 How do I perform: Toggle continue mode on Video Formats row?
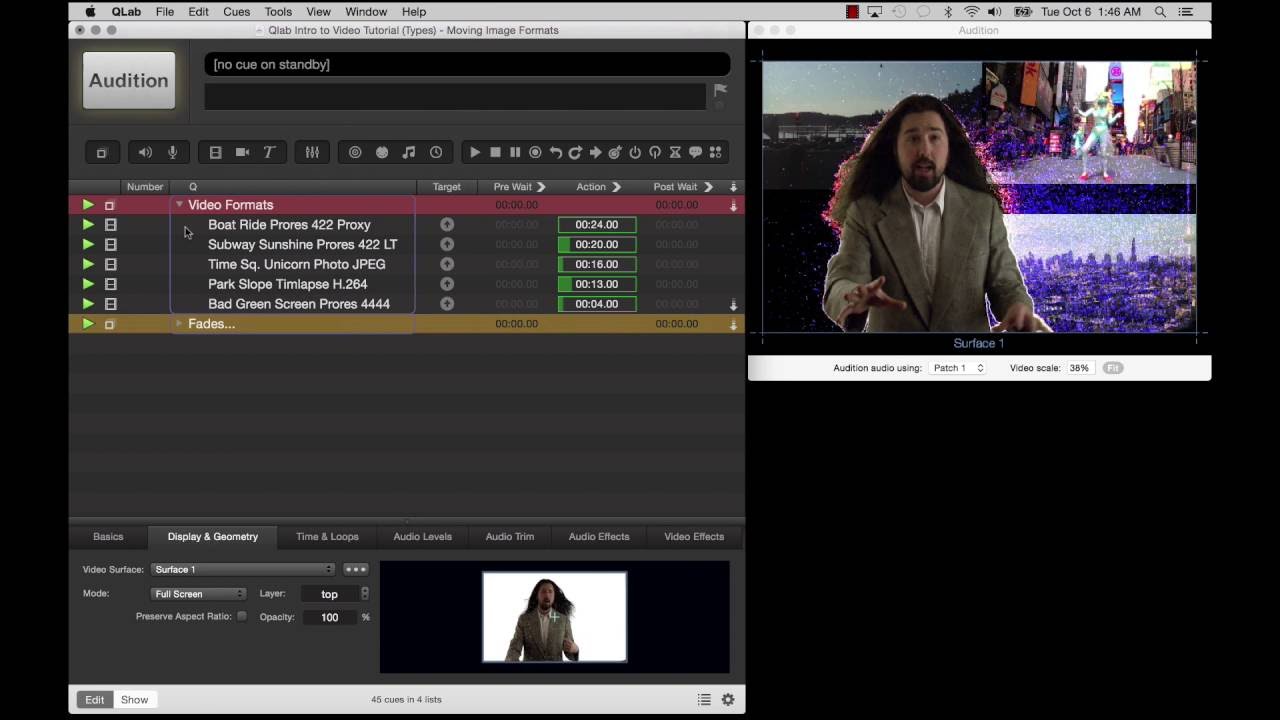733,205
